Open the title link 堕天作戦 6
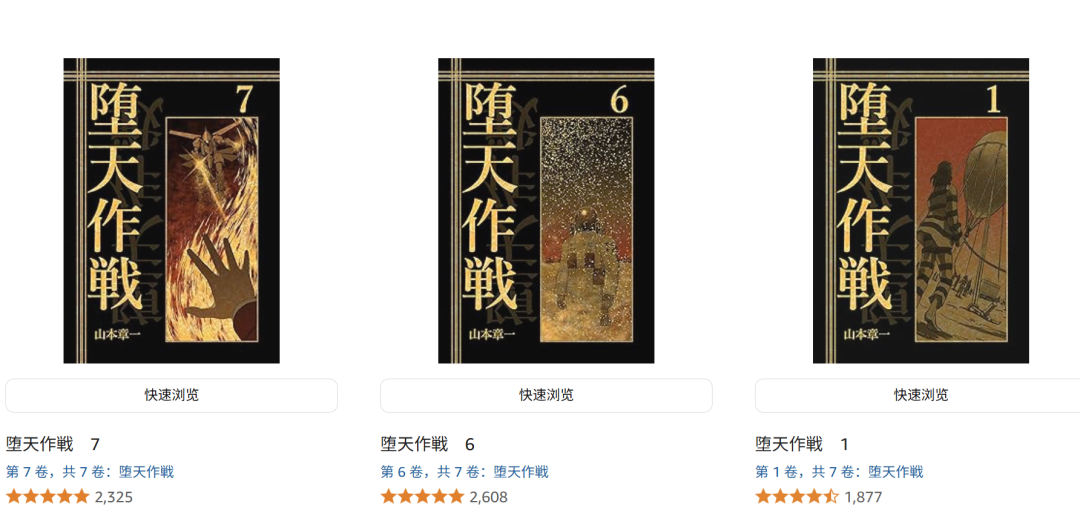 pyautogui.click(x=428, y=444)
